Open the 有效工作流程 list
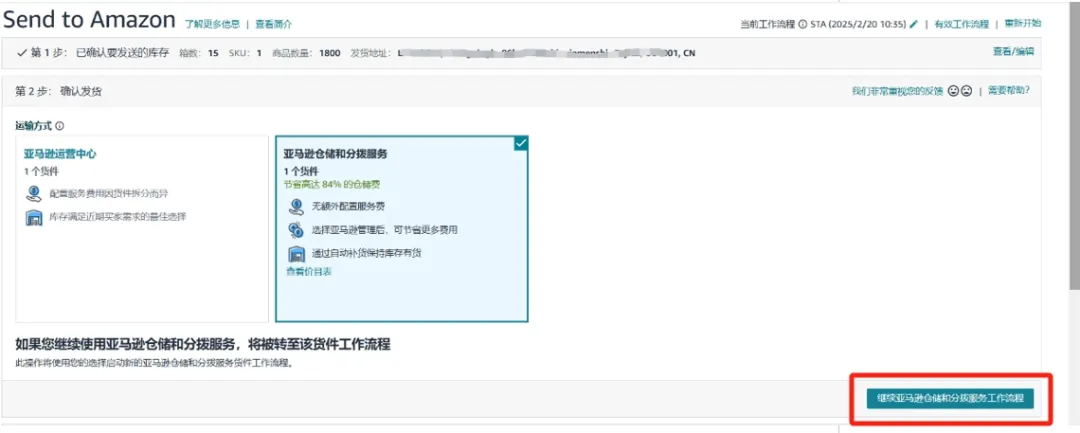The image size is (1080, 433). [x=961, y=24]
